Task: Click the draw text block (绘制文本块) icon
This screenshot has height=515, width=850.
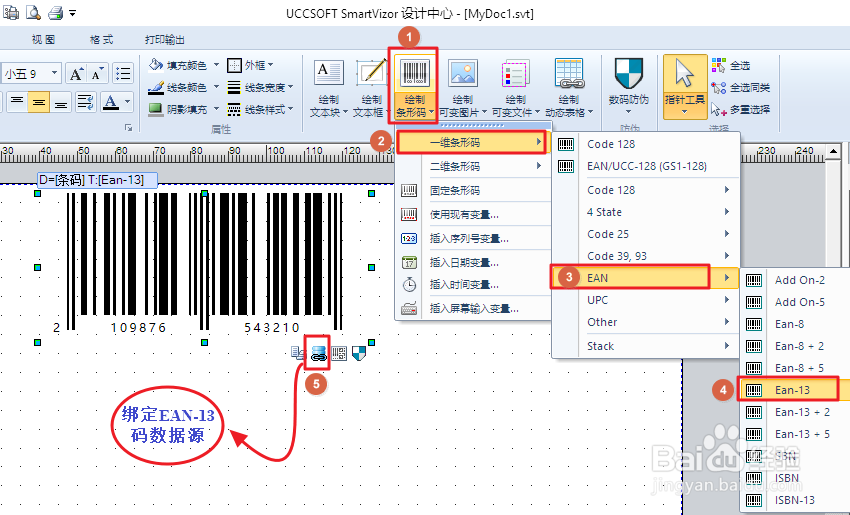Action: (x=329, y=74)
